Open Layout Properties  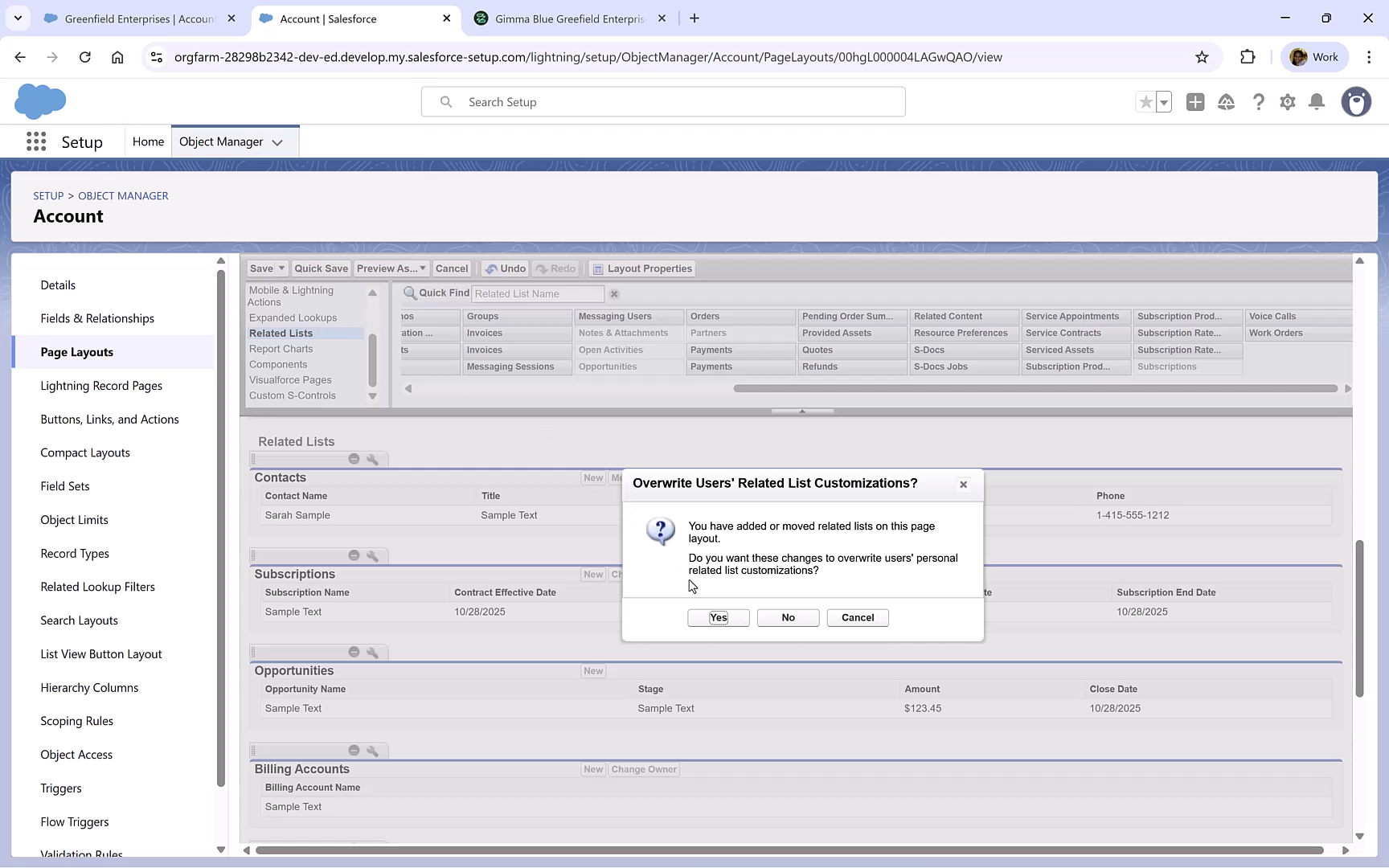pos(641,268)
